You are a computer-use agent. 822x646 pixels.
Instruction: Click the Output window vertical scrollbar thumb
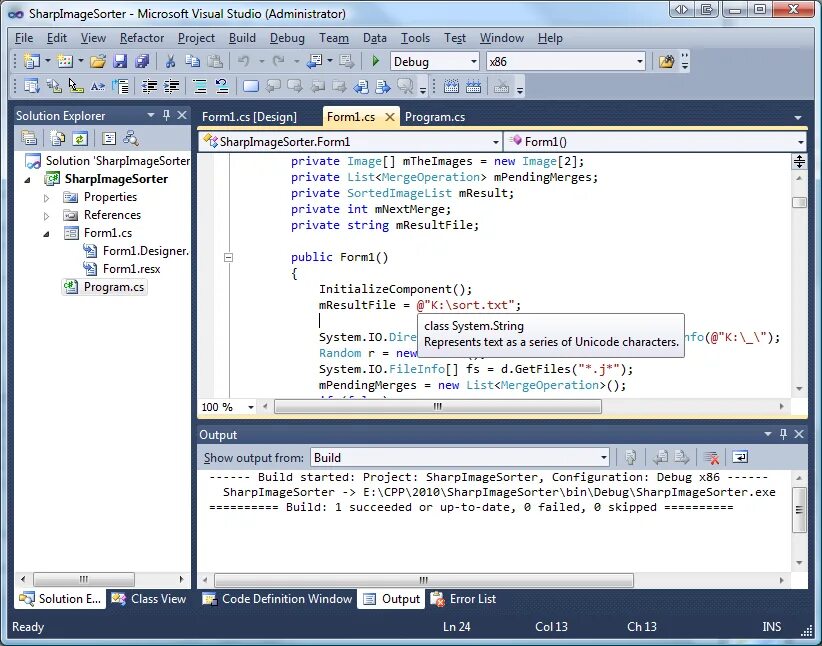pyautogui.click(x=799, y=510)
